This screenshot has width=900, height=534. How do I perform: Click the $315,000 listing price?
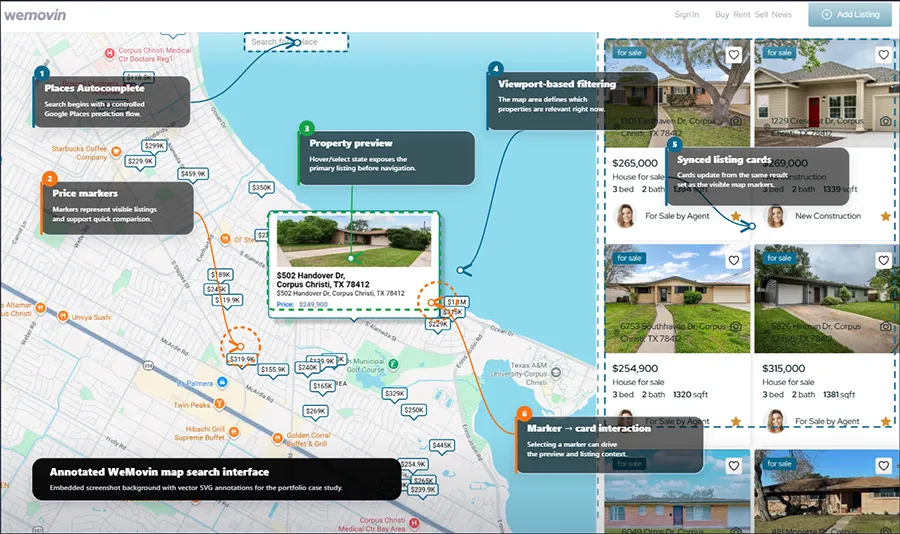(783, 369)
